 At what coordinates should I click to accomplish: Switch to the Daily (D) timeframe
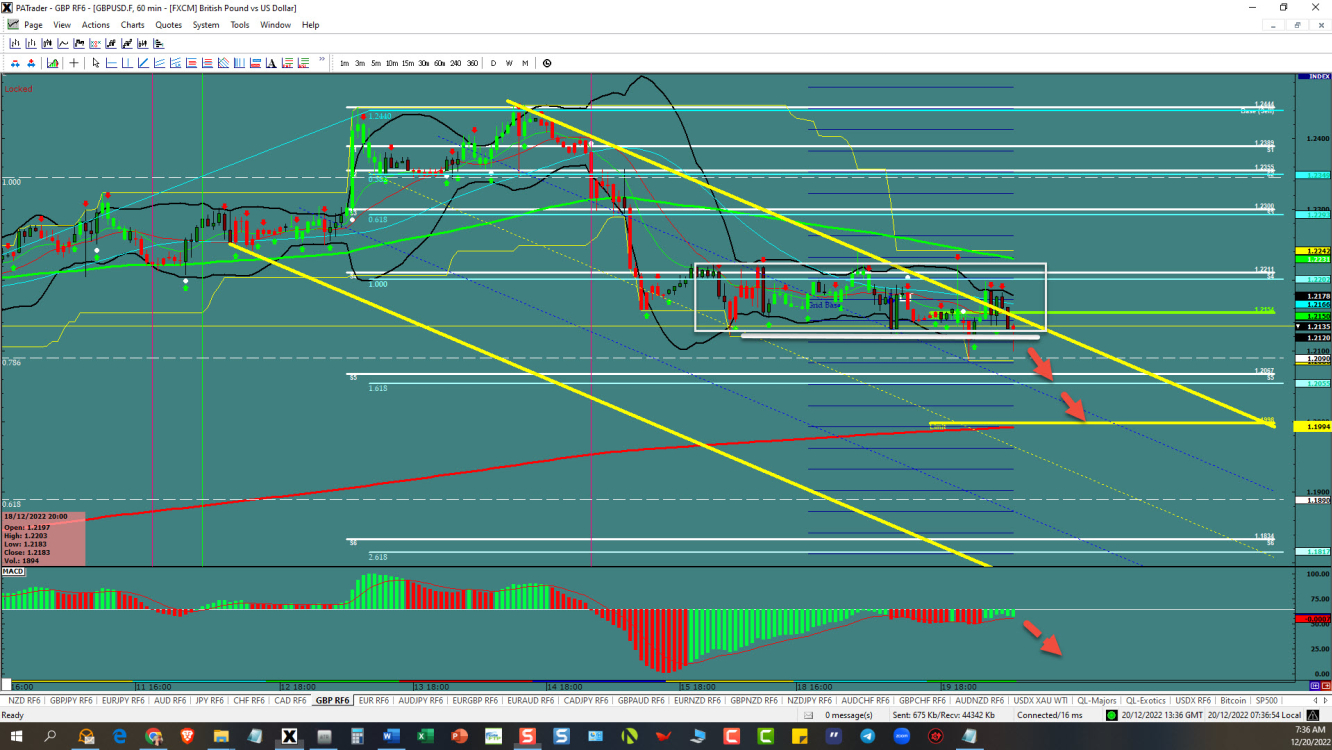point(493,63)
